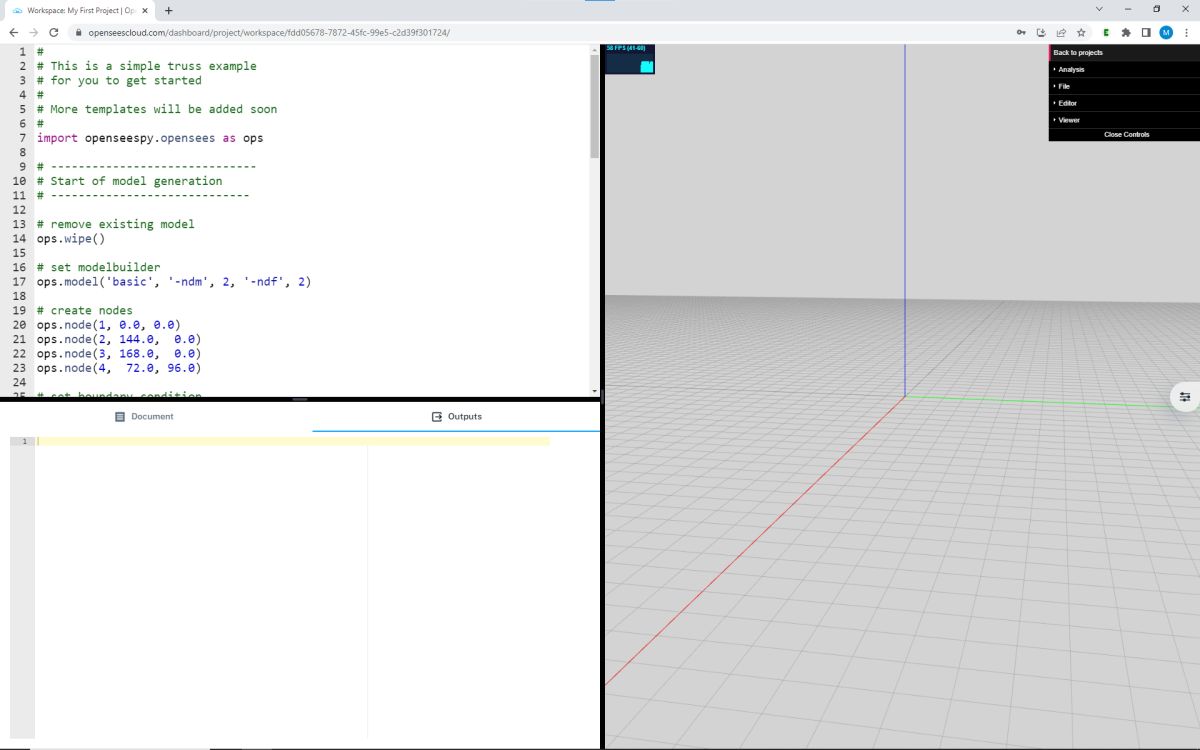Screen dimensions: 1200x750
Task: Click code line ops.node(4, 72.0, 96.0)
Action: pyautogui.click(x=119, y=368)
